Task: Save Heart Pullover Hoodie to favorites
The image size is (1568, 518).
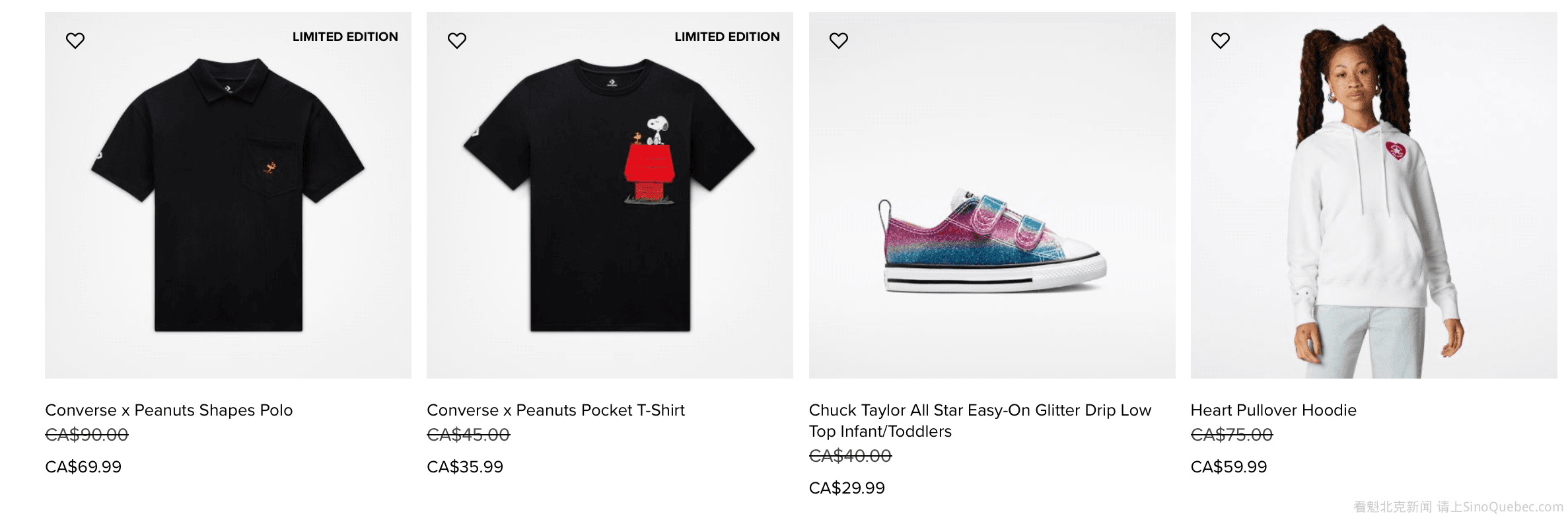Action: pos(1221,41)
